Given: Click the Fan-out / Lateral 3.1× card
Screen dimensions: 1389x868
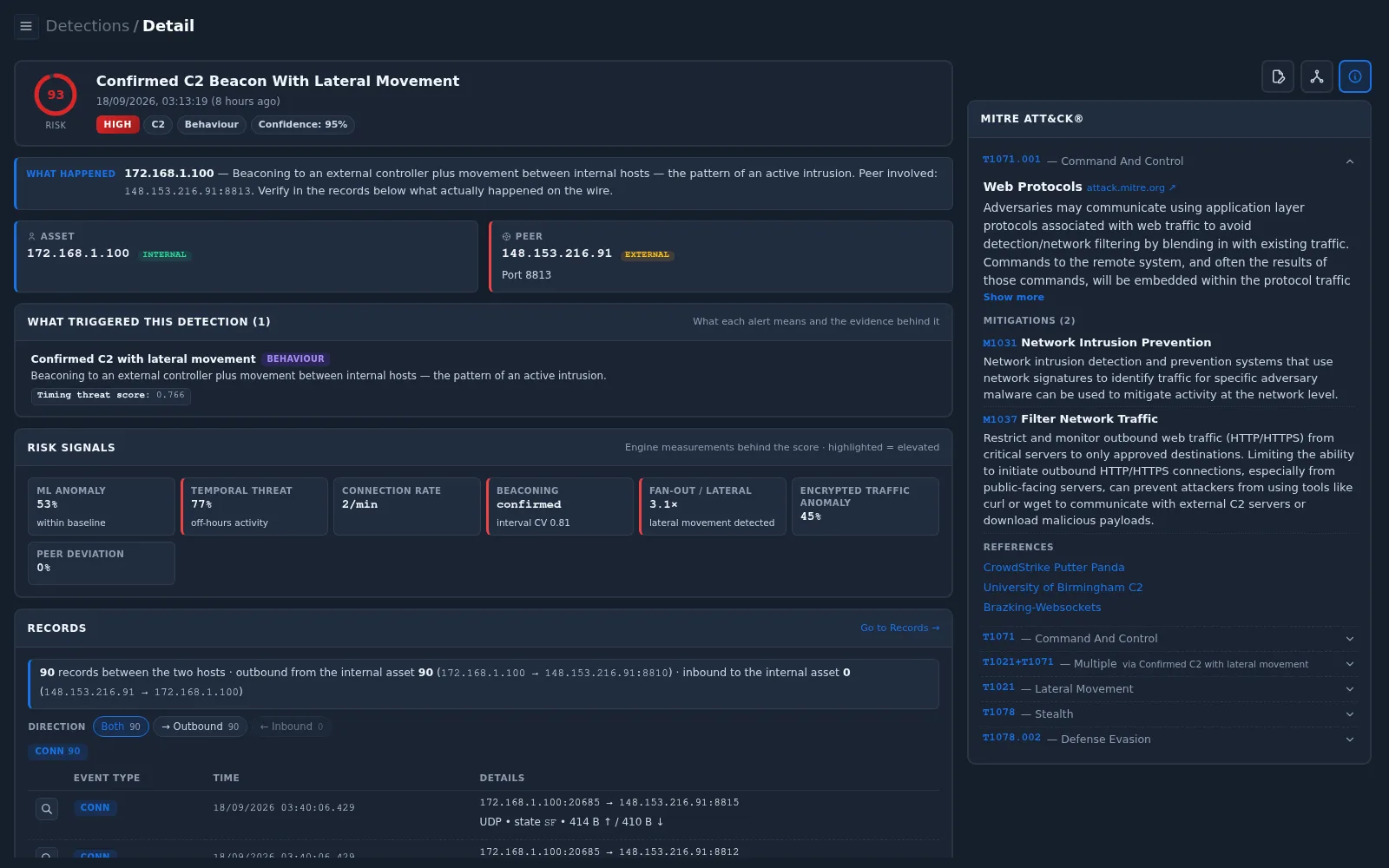Looking at the screenshot, I should [713, 507].
